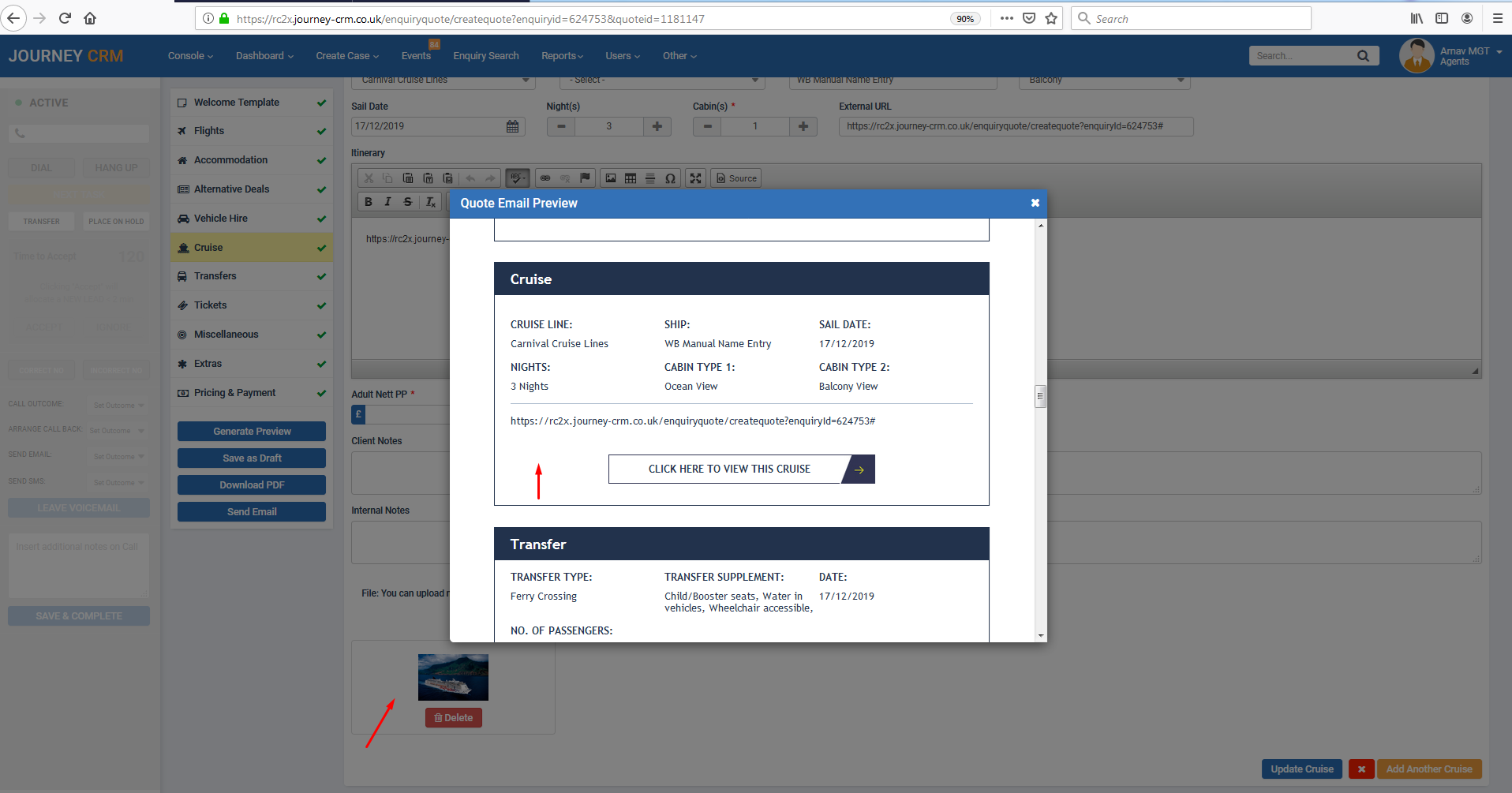Insert an image in itinerary editor
The width and height of the screenshot is (1512, 793).
[611, 178]
